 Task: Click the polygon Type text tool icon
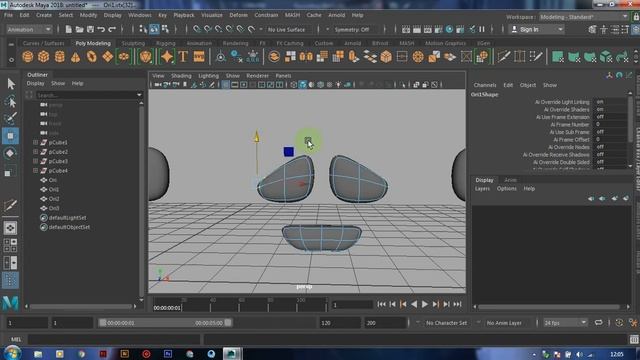183,57
